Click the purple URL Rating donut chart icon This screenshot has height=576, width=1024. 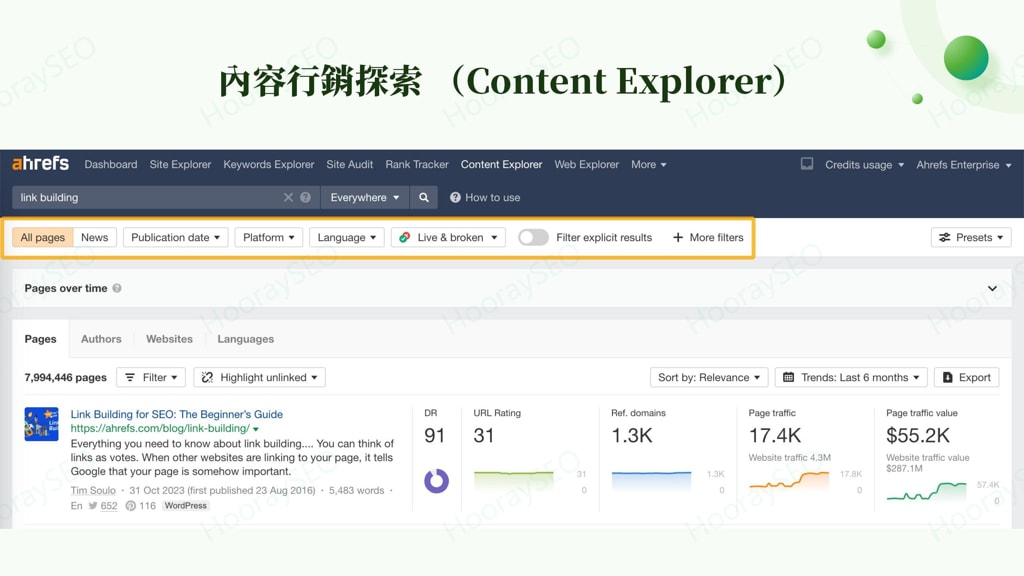click(436, 481)
